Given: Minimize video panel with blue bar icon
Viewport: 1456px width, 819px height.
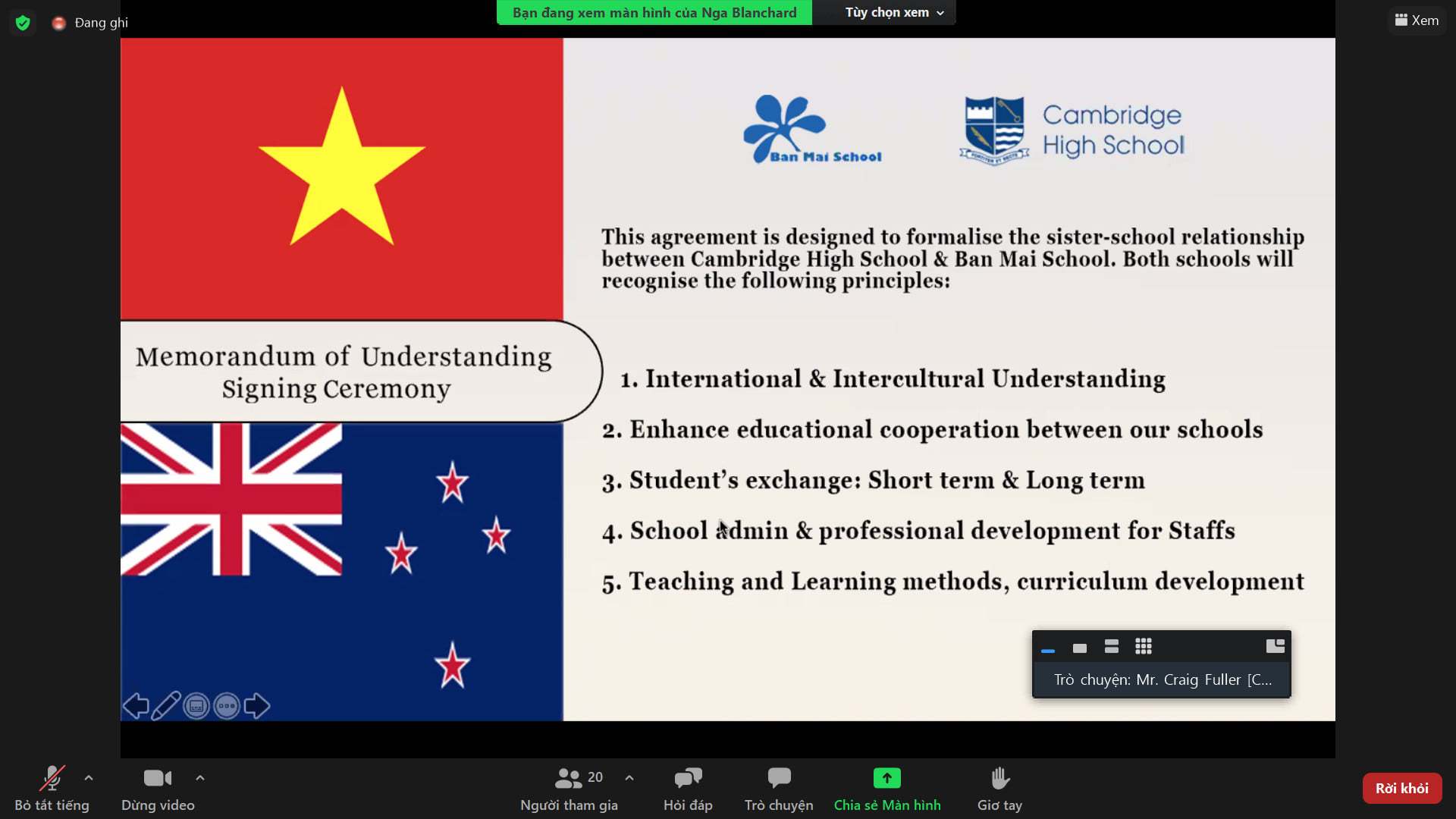Looking at the screenshot, I should pos(1048,649).
